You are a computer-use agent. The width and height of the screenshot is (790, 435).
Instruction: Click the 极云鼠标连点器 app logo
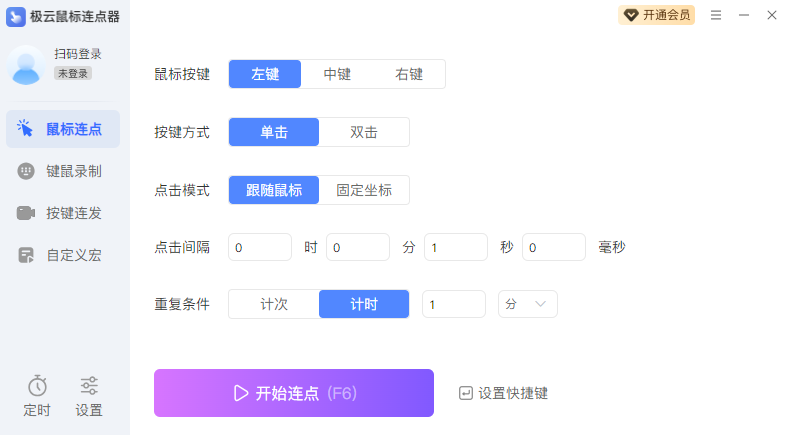point(16,16)
